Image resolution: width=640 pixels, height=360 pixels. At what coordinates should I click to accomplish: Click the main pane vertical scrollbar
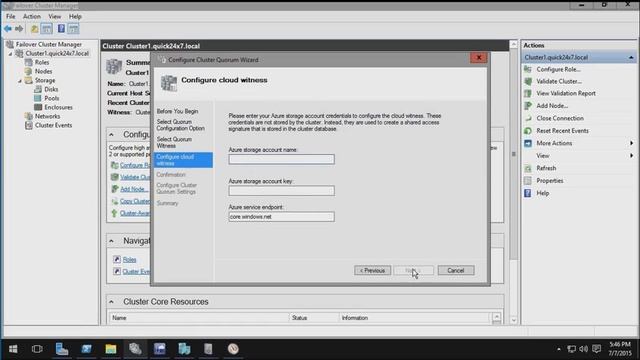tap(513, 154)
